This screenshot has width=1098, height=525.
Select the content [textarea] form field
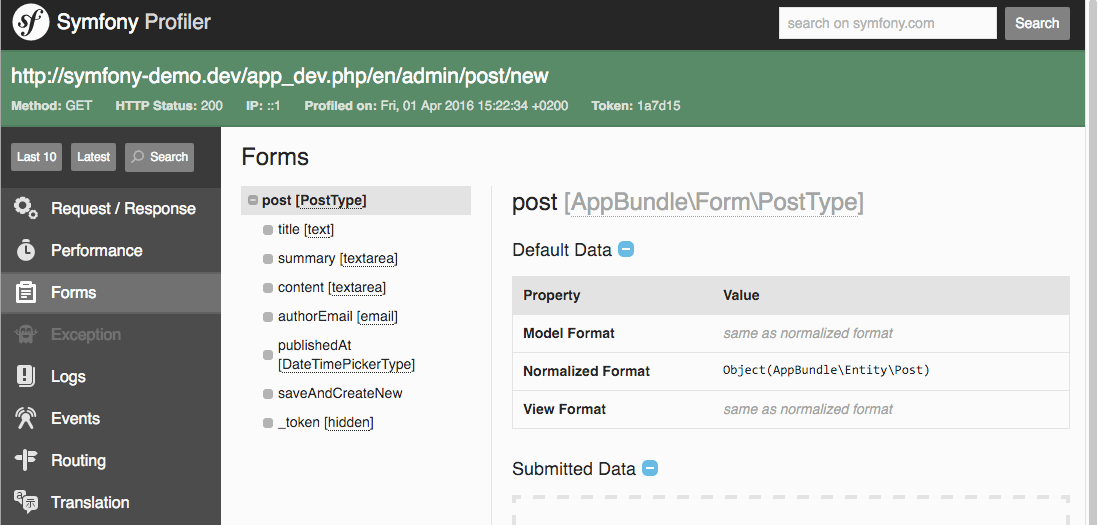[332, 288]
